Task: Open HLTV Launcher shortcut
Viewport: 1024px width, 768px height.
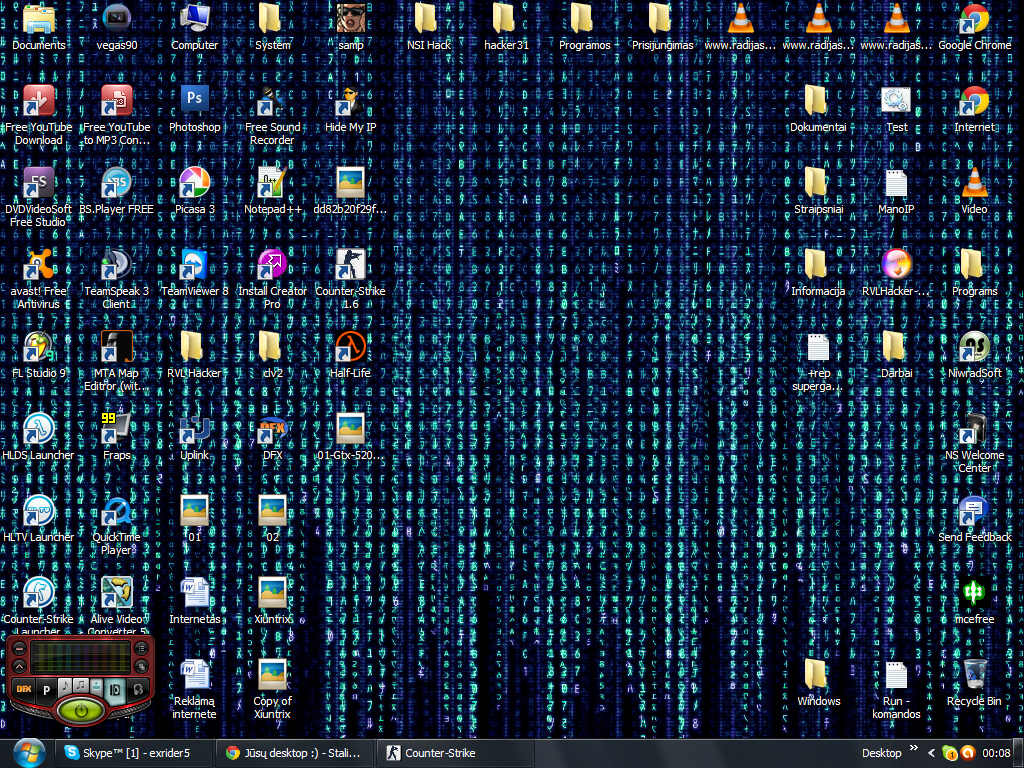Action: point(39,520)
